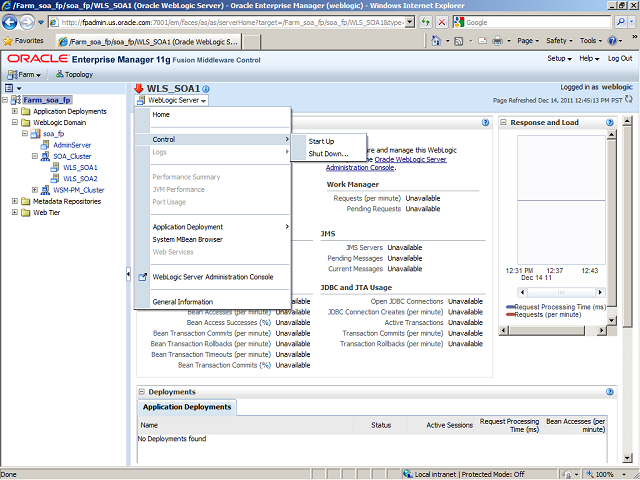Open the WebLogic Server dropdown menu

tap(177, 100)
